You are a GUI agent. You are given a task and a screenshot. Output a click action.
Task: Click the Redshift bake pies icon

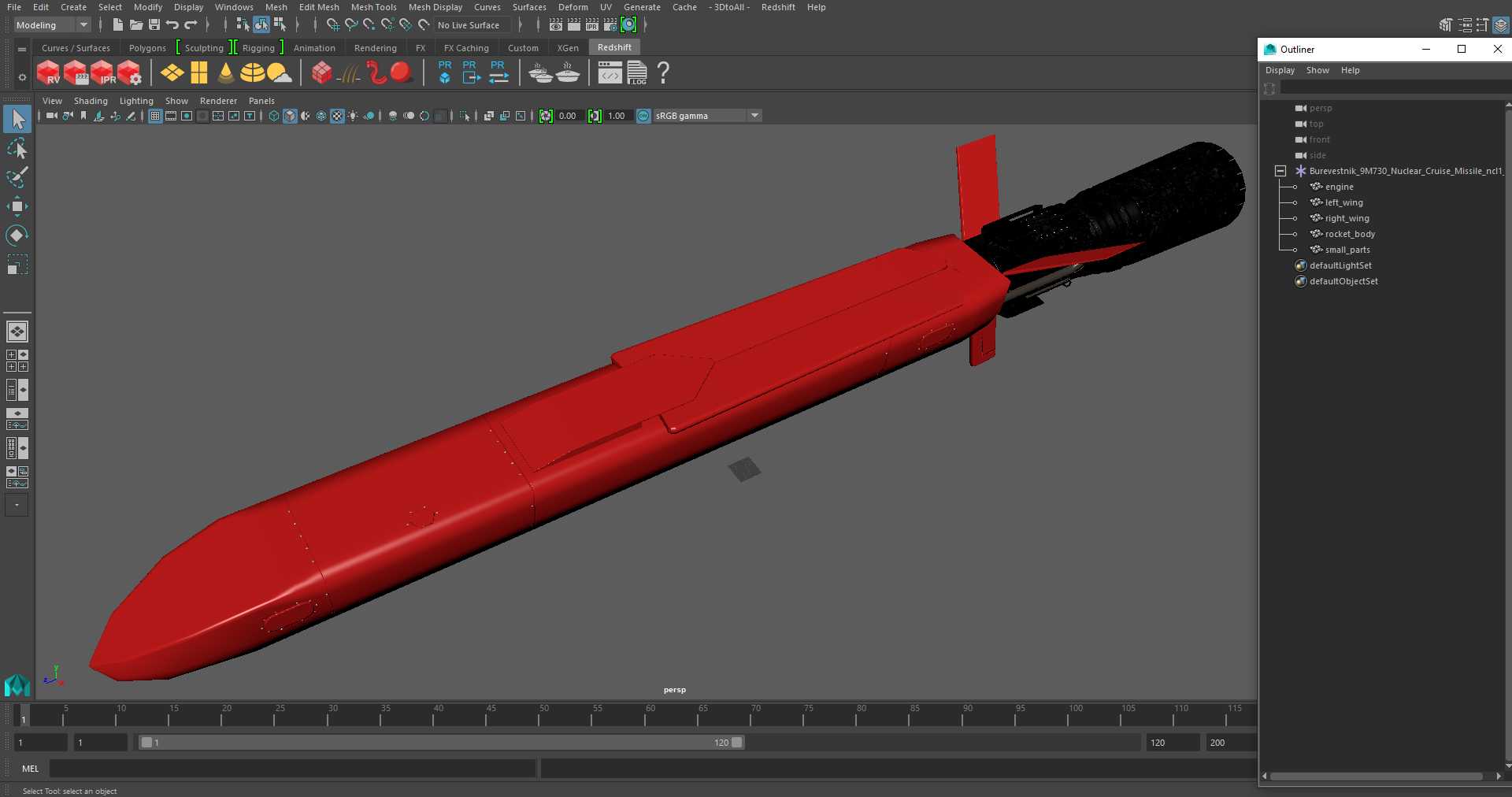[x=541, y=73]
